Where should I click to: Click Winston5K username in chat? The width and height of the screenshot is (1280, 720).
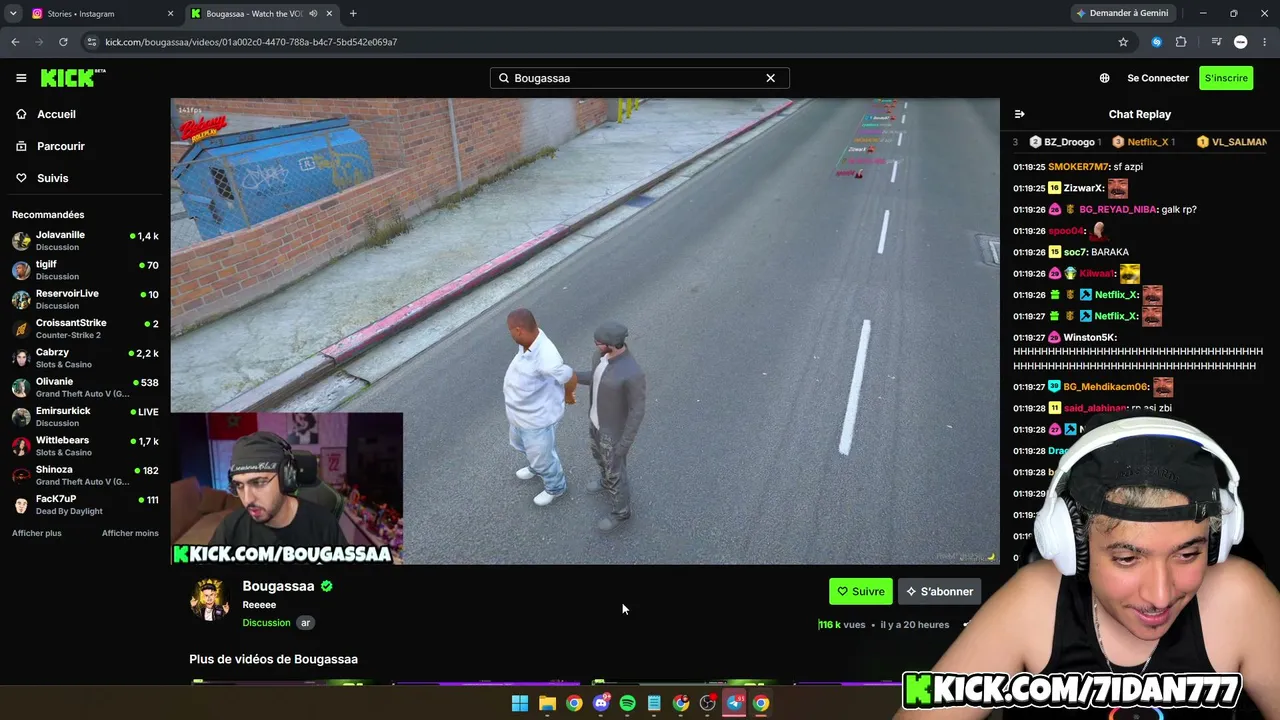coord(1090,338)
